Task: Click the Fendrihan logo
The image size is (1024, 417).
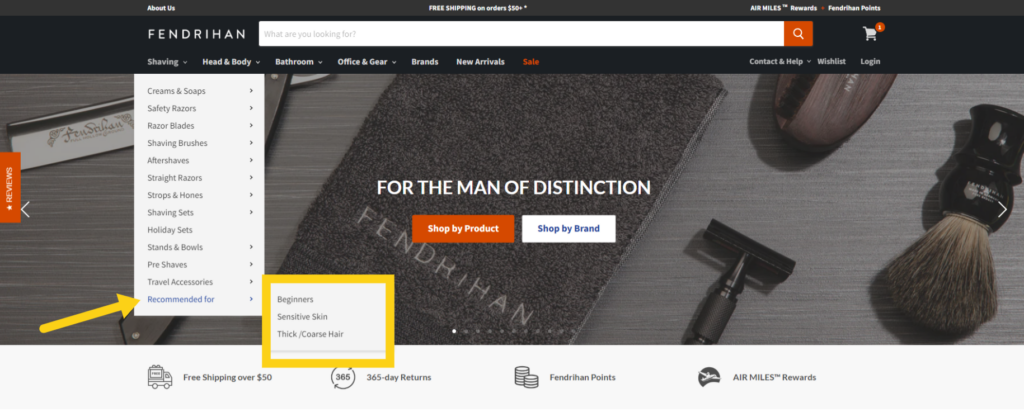Action: tap(196, 34)
